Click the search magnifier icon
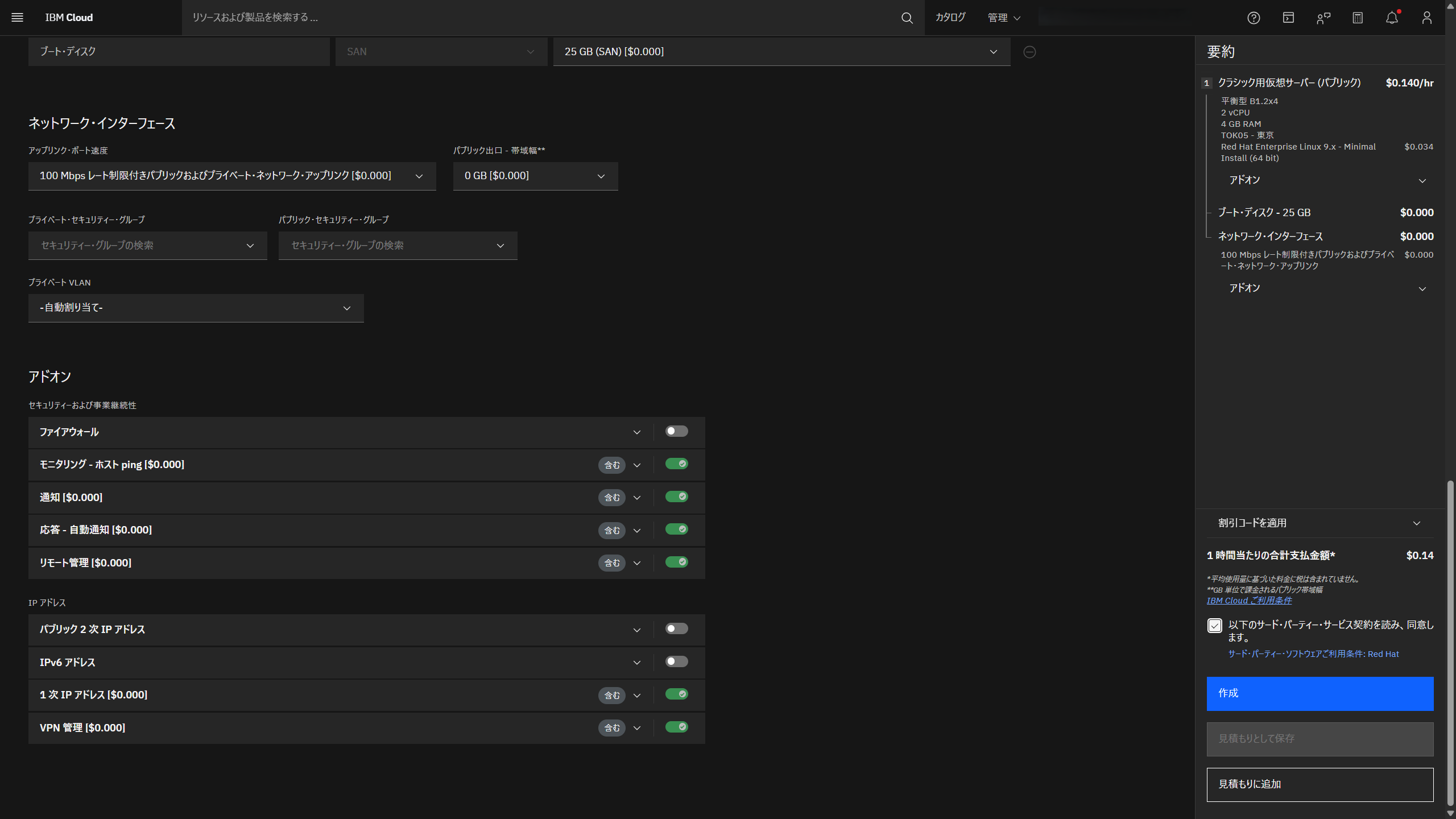The image size is (1456, 819). (907, 18)
